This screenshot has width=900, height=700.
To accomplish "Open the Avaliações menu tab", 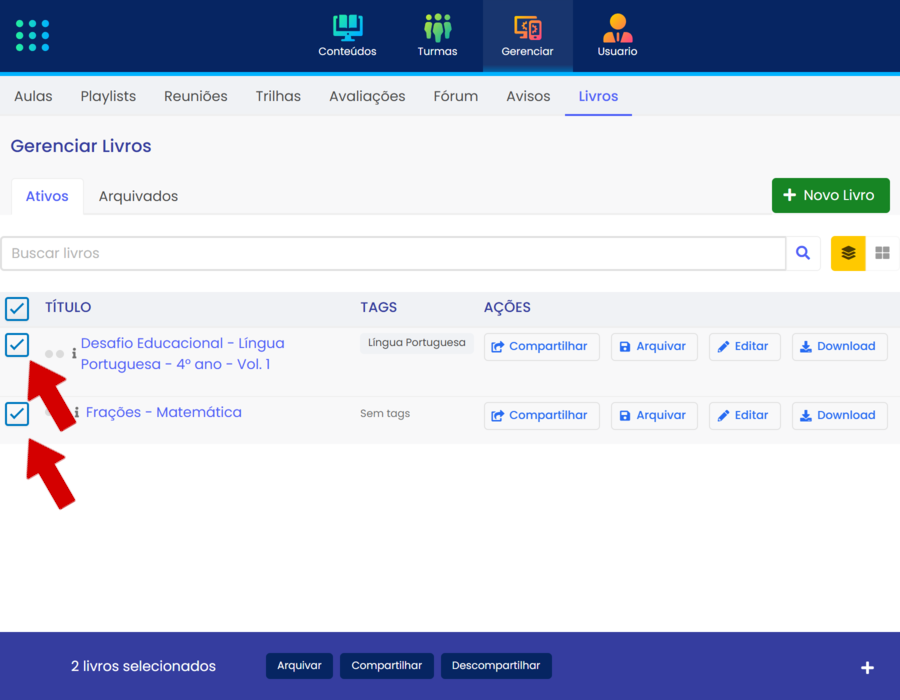I will point(367,96).
